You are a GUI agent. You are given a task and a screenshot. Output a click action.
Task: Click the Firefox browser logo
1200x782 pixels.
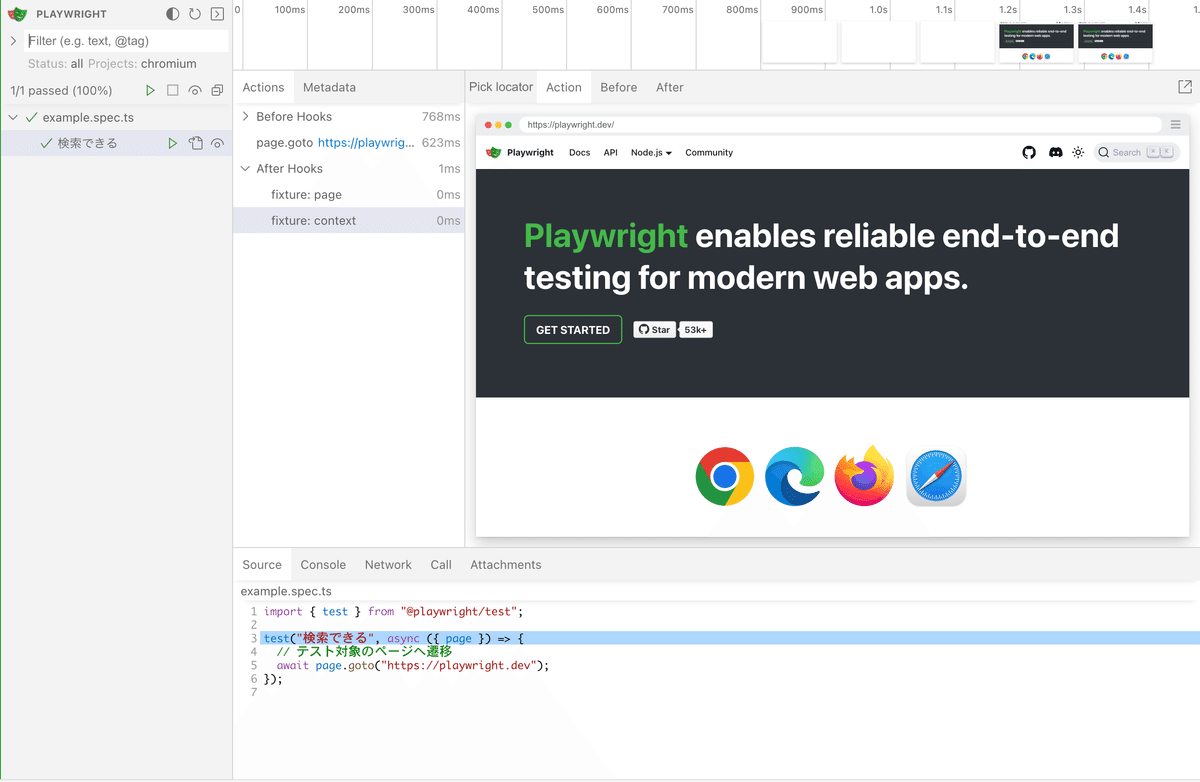[x=865, y=476]
